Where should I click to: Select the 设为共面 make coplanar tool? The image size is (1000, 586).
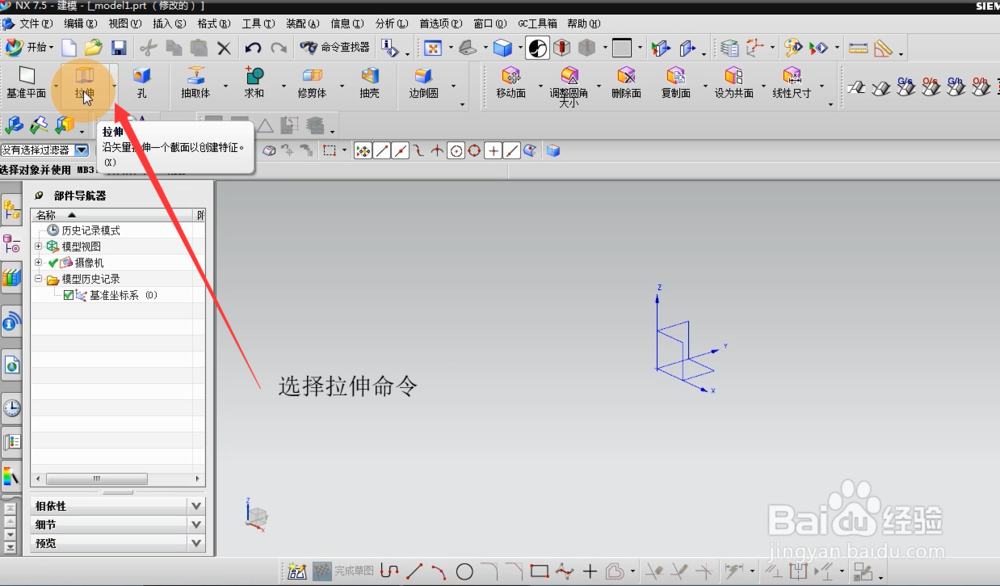733,83
